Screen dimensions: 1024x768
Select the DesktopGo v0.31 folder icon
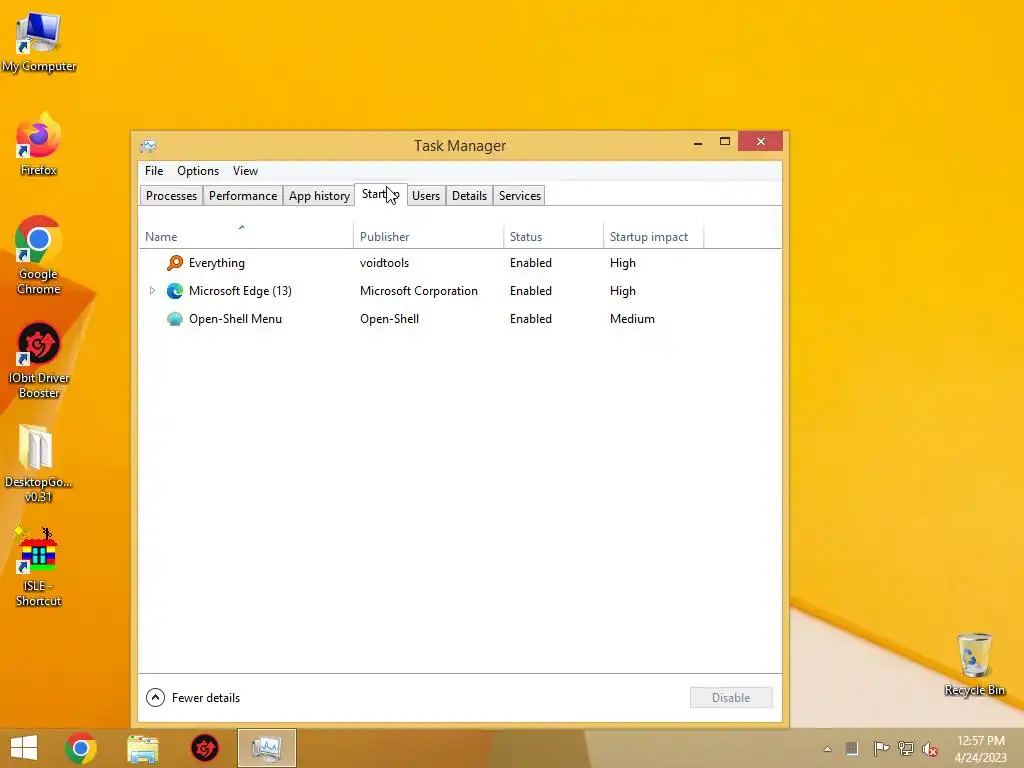pyautogui.click(x=39, y=464)
